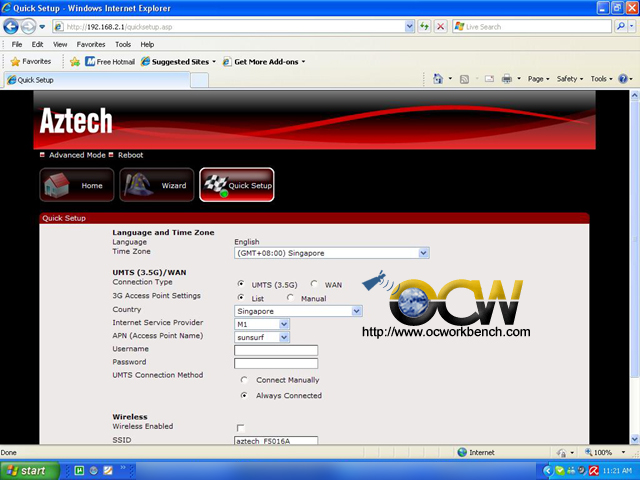This screenshot has width=640, height=480.
Task: Click the Password input field
Action: coord(276,363)
